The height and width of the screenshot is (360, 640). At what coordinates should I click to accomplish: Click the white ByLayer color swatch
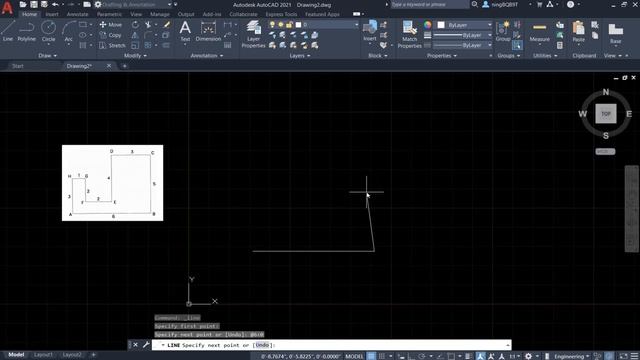[x=441, y=25]
